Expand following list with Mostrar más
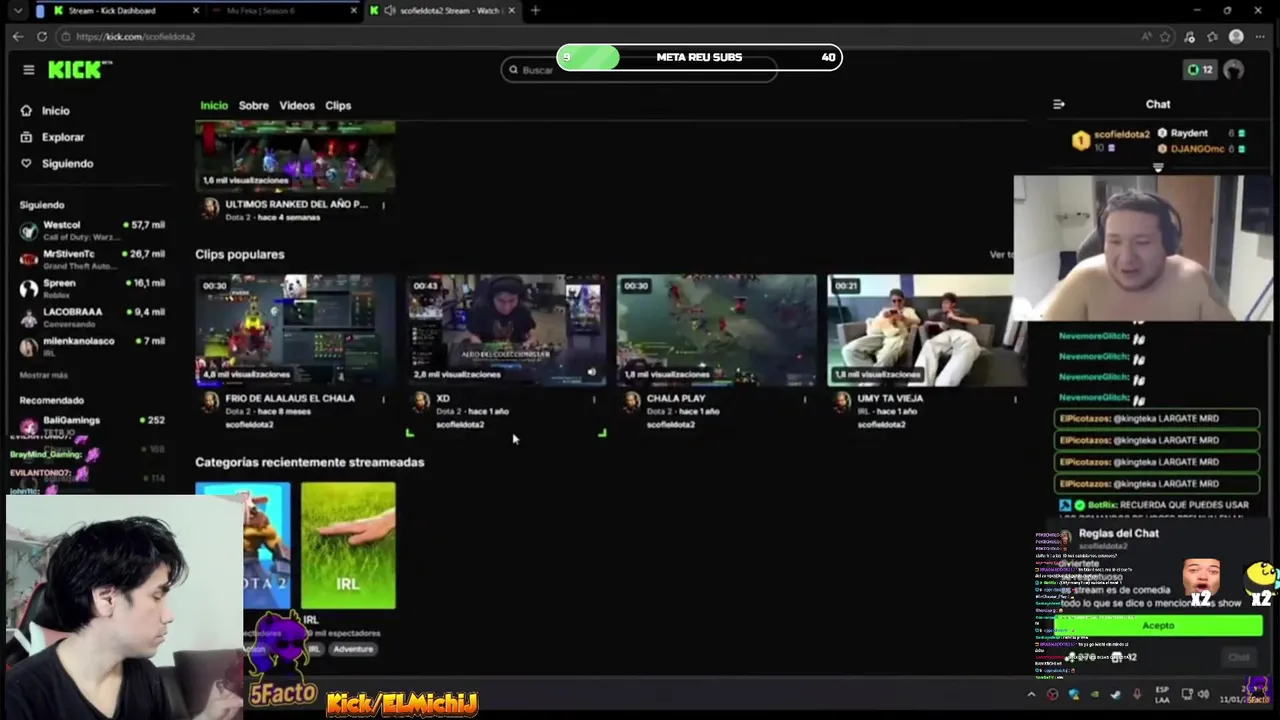 pyautogui.click(x=44, y=375)
